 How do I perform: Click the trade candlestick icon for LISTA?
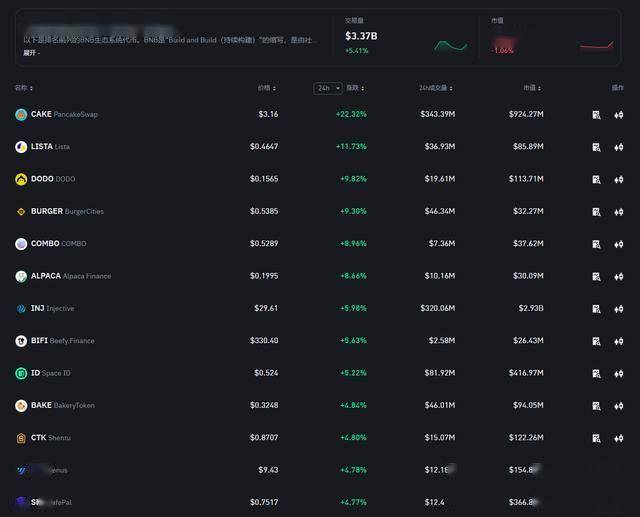pos(619,147)
